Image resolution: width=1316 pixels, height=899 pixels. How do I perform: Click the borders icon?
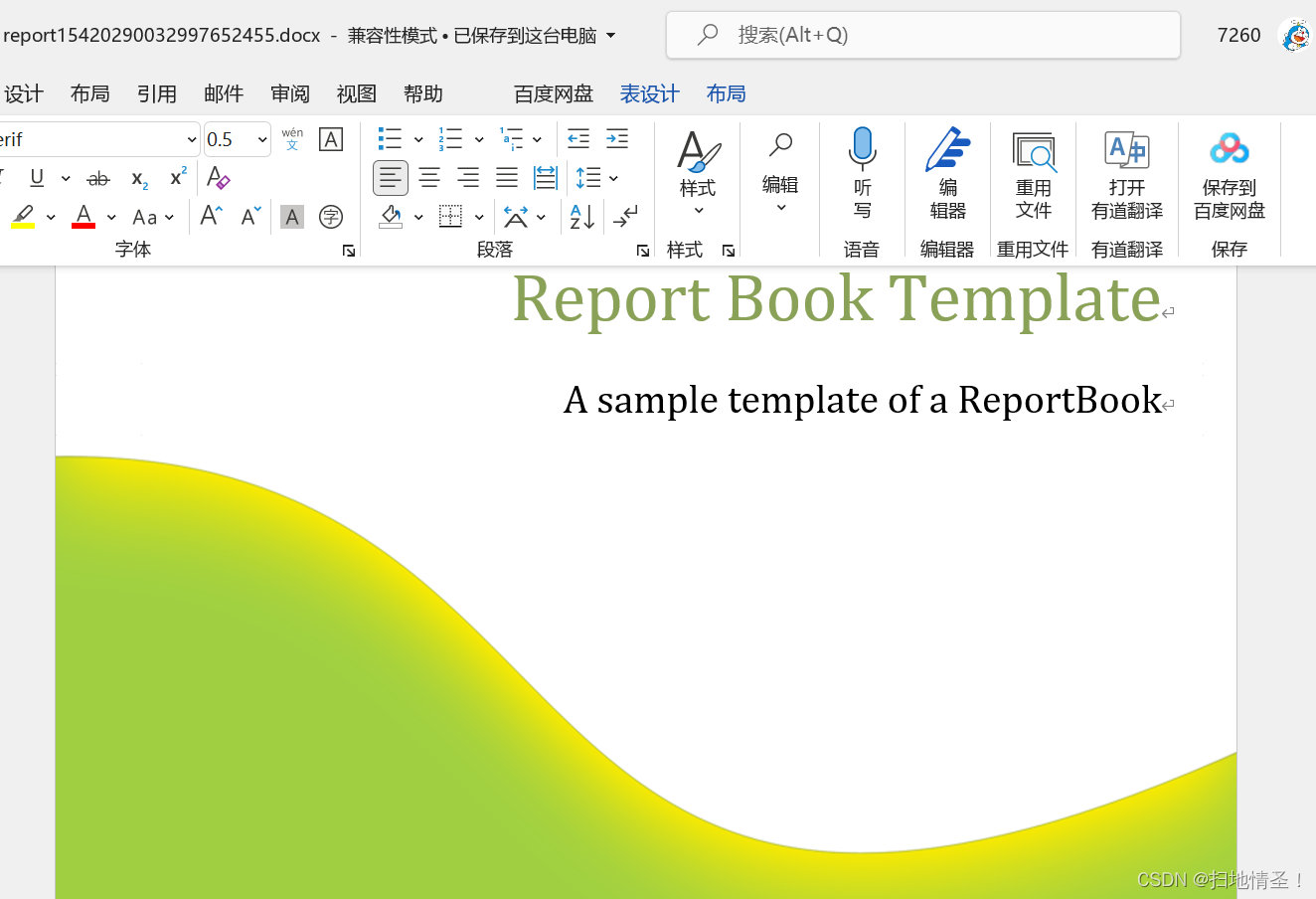point(450,216)
